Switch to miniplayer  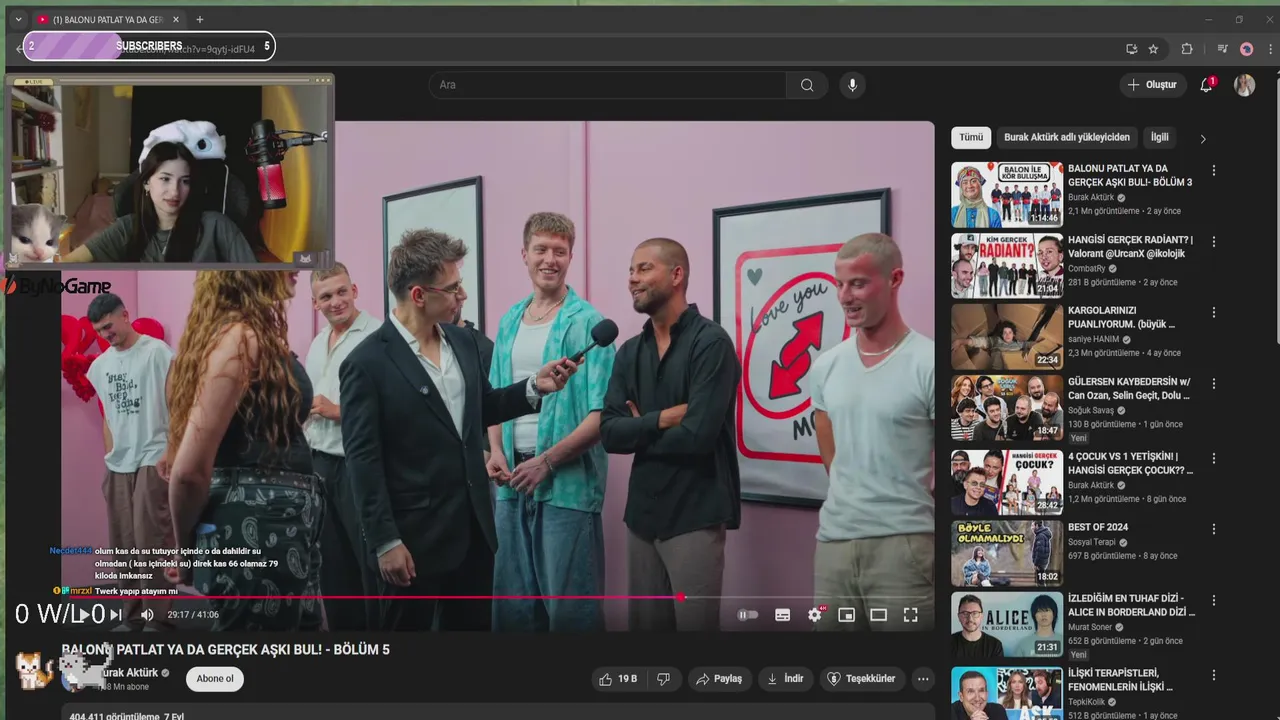(846, 615)
